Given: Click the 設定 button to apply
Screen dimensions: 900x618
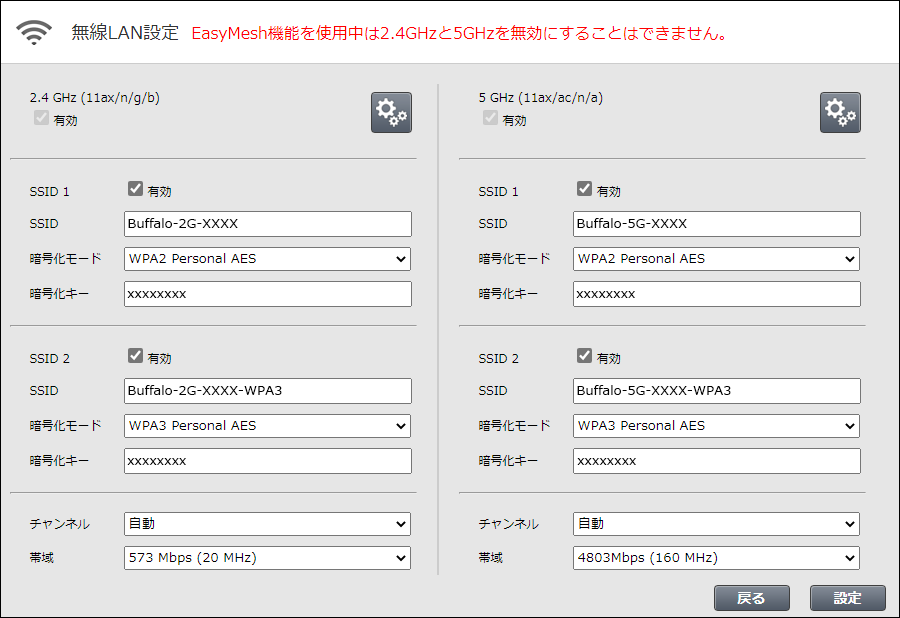Looking at the screenshot, I should (847, 598).
